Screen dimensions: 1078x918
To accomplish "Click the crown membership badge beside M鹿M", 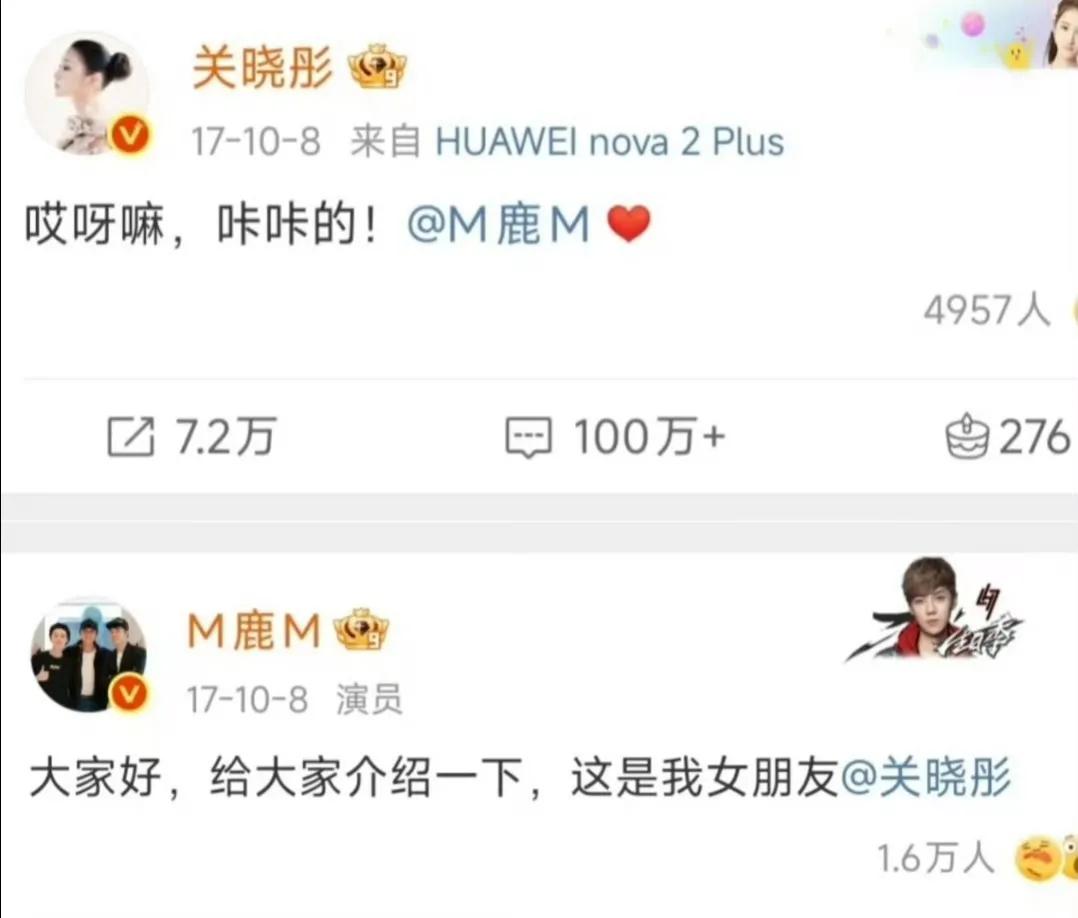I will (x=361, y=629).
